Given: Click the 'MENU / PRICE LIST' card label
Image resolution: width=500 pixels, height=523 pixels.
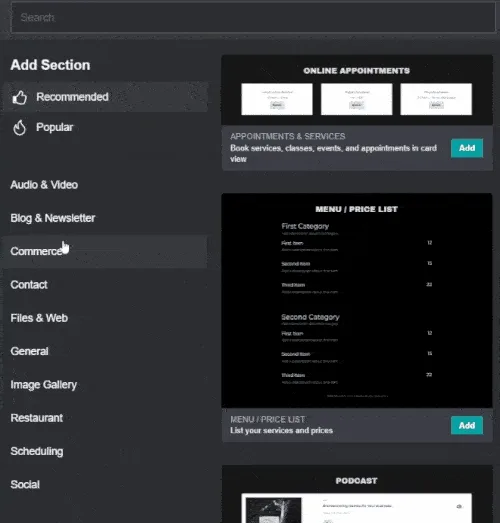Looking at the screenshot, I should pyautogui.click(x=267, y=420).
